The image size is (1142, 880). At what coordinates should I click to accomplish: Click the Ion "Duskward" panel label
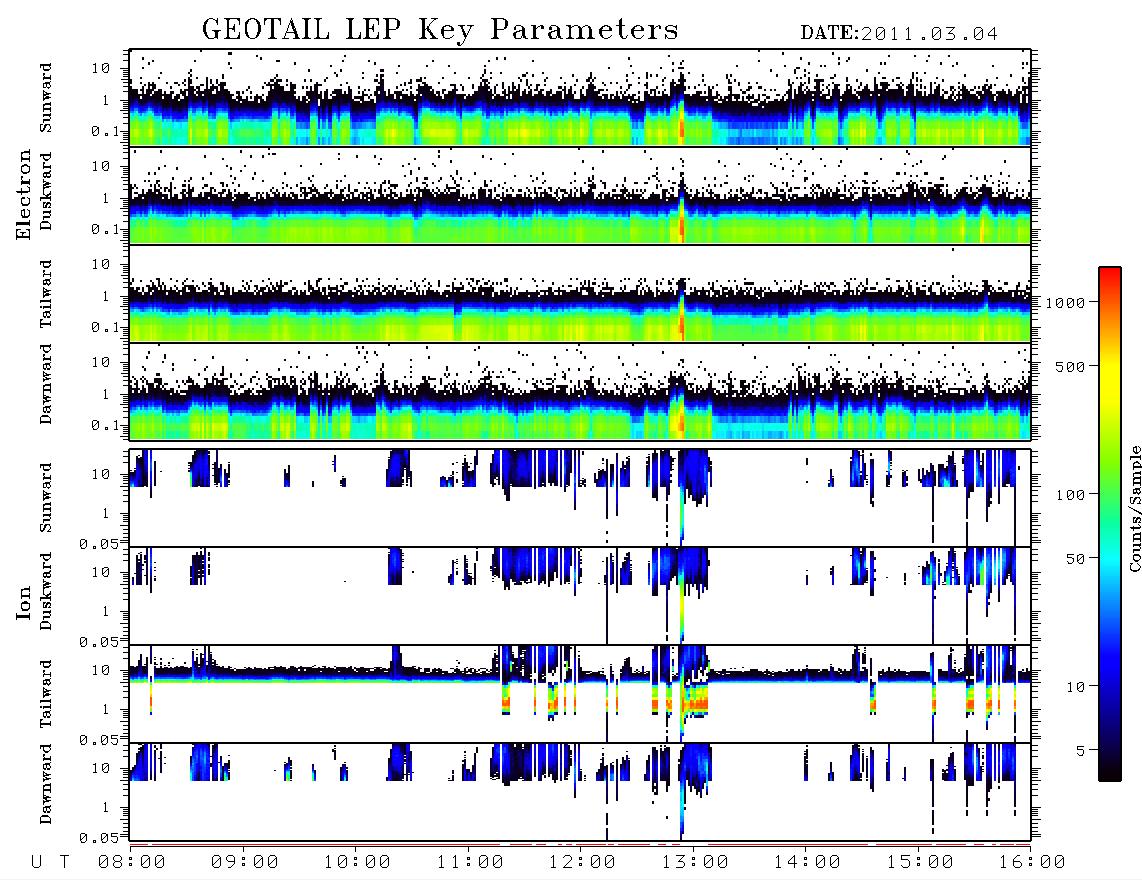tap(46, 592)
